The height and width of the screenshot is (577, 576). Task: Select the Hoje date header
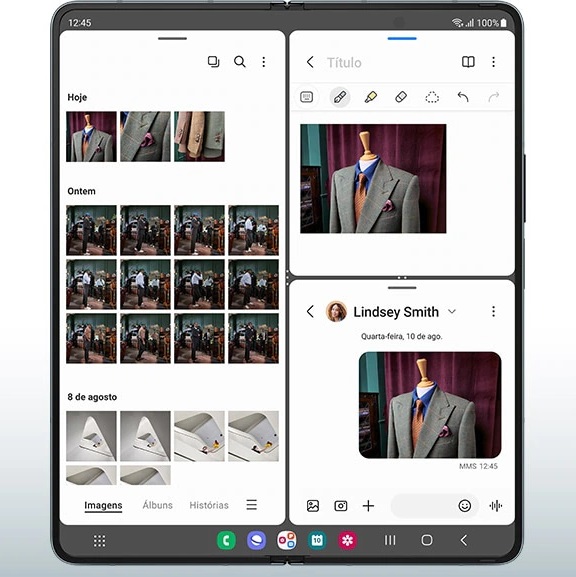click(77, 97)
